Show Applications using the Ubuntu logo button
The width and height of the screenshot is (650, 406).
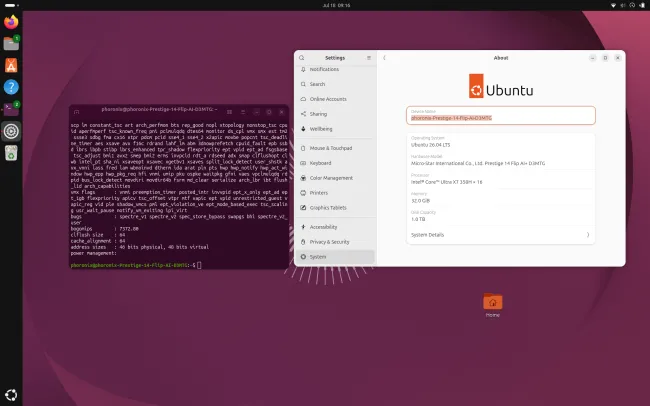click(x=11, y=394)
